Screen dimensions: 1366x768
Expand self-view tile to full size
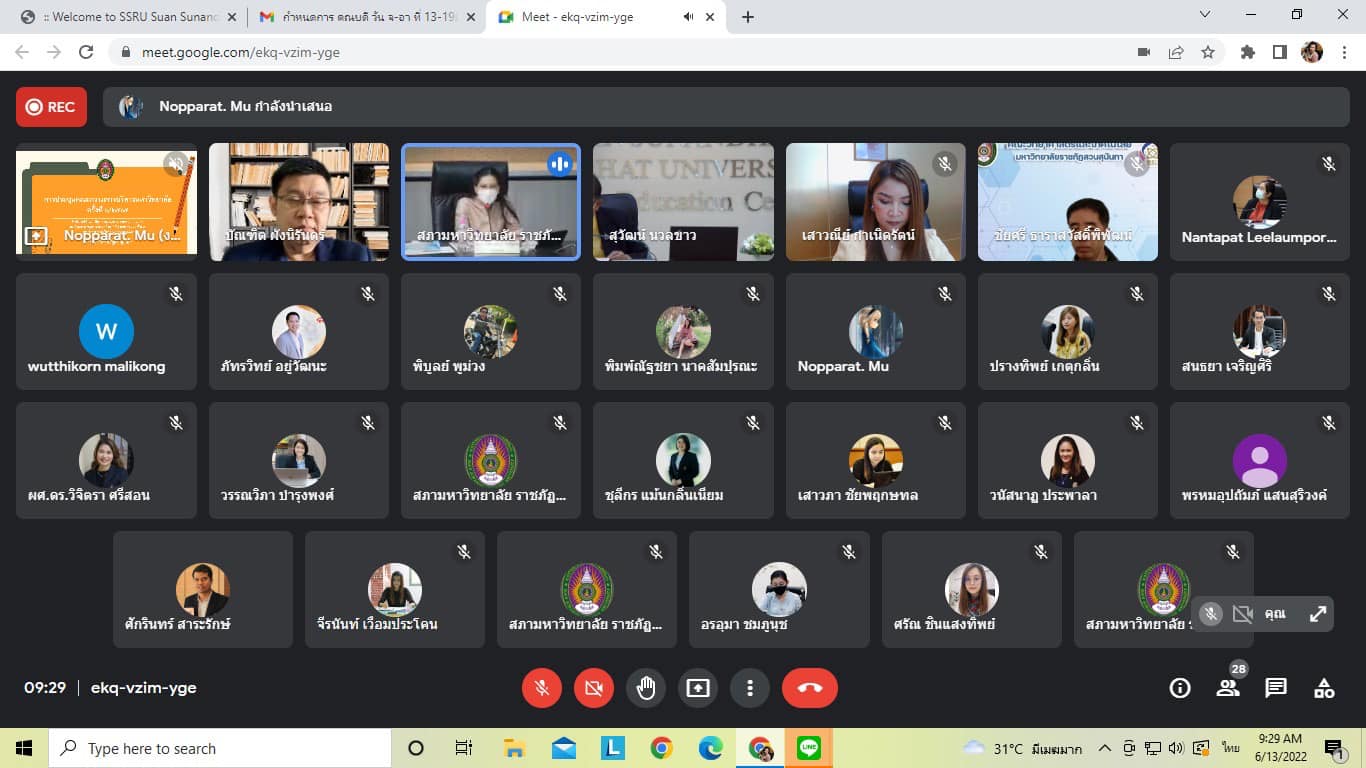[x=1318, y=614]
